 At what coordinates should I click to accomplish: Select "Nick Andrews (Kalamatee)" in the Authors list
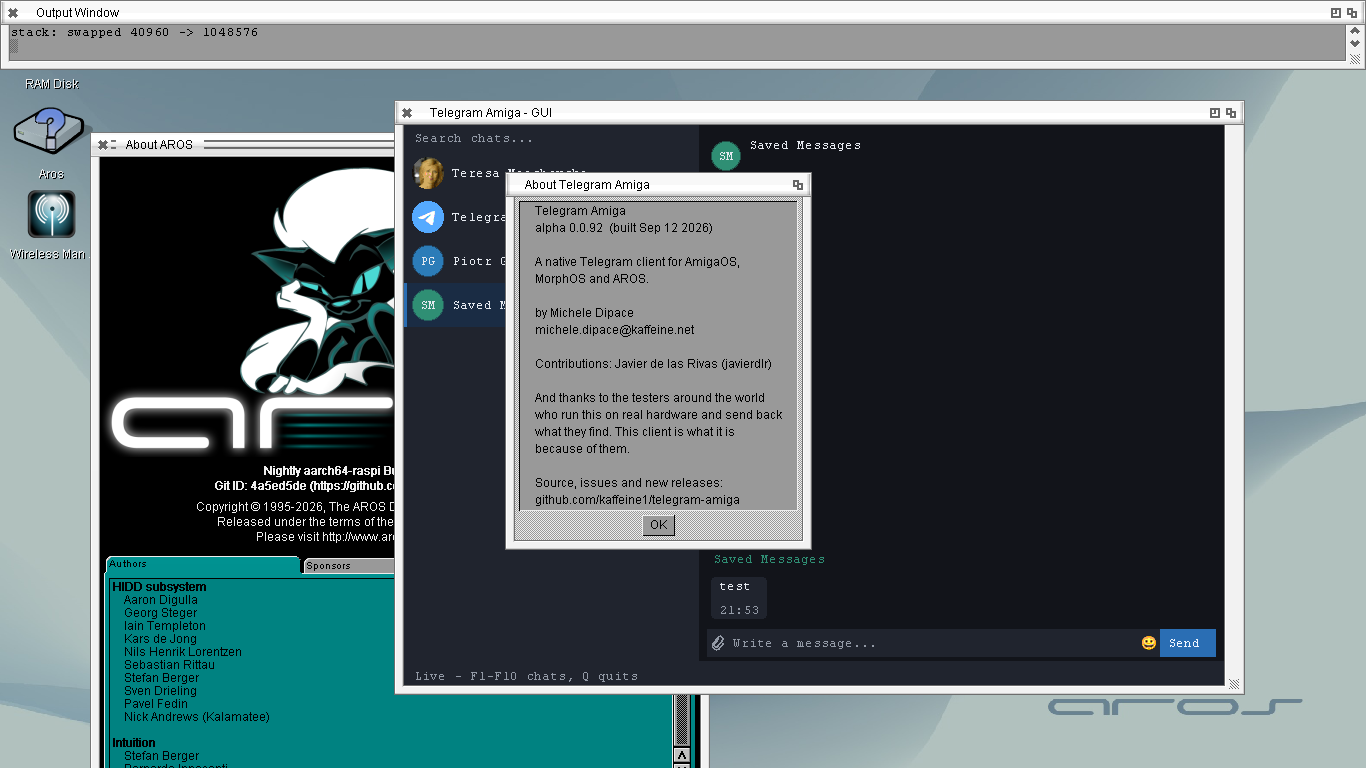(x=197, y=717)
